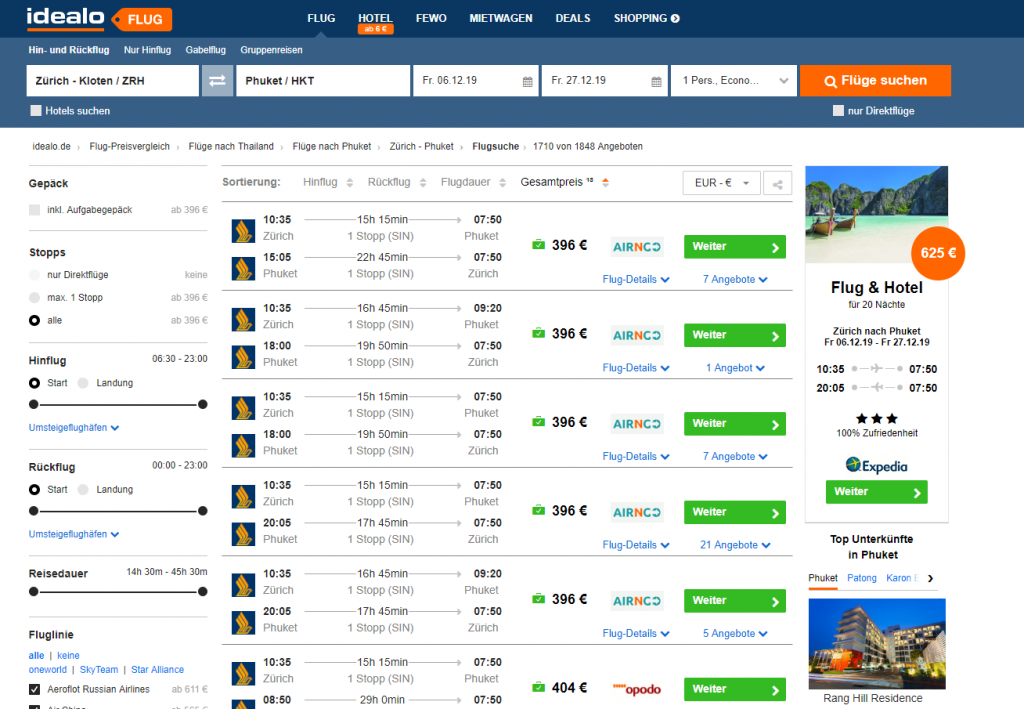The height and width of the screenshot is (709, 1024).
Task: Click the left handle of the Reisedauer slider
Action: [34, 591]
